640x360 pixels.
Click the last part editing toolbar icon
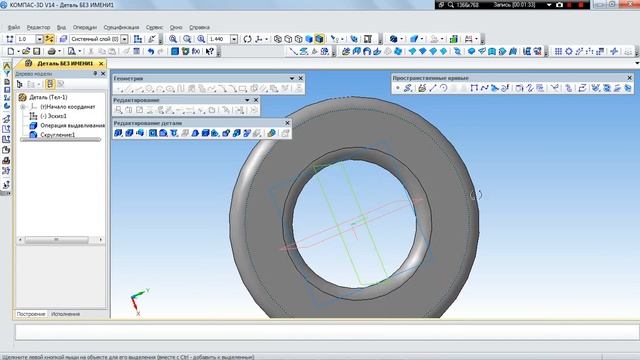point(285,133)
